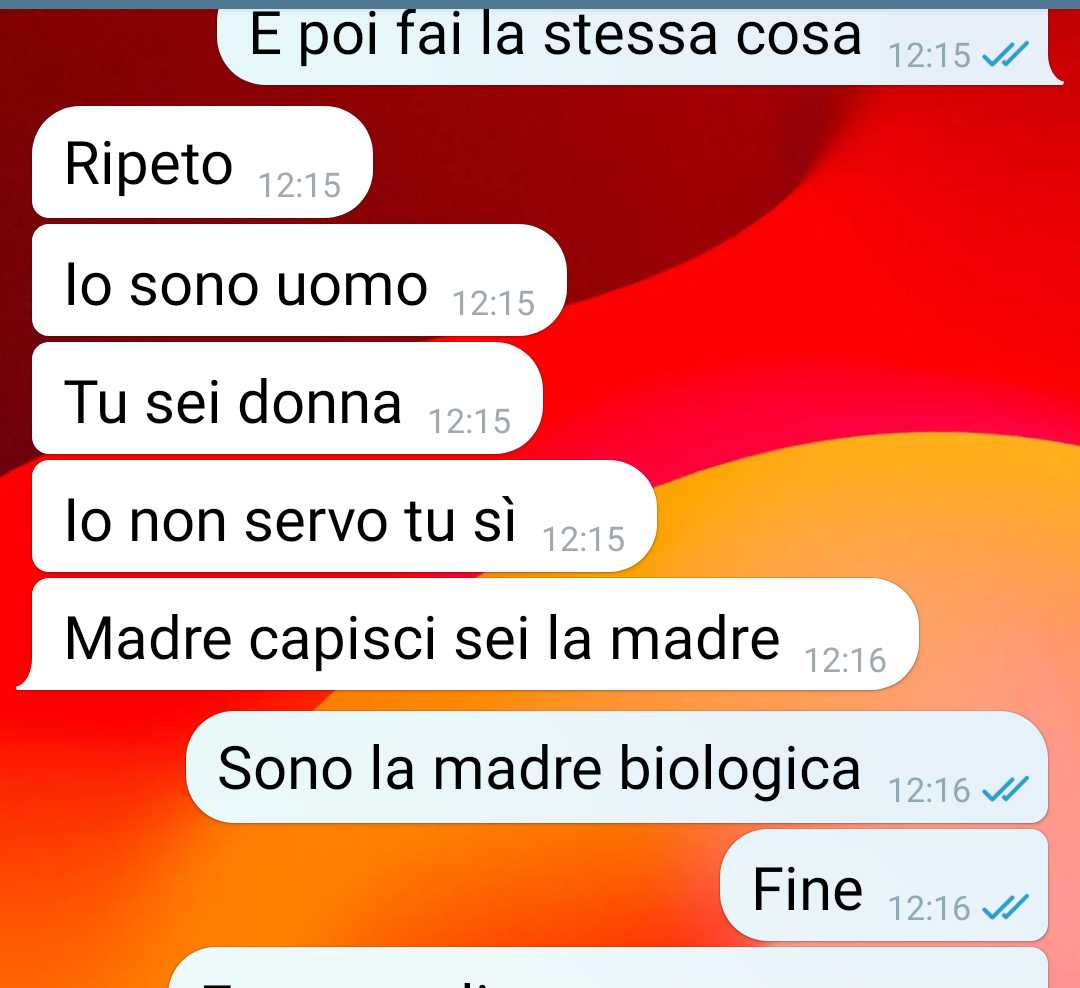Click read checkmarks on 'Fine' message

point(1006,907)
